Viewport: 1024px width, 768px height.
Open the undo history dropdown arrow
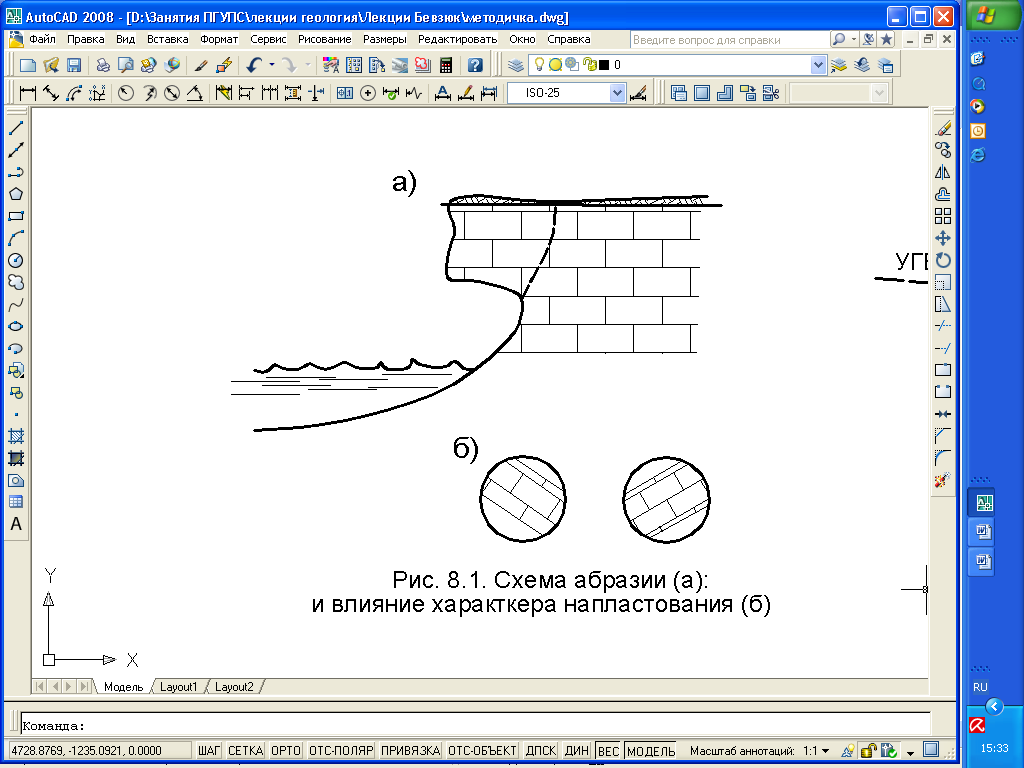click(x=272, y=65)
